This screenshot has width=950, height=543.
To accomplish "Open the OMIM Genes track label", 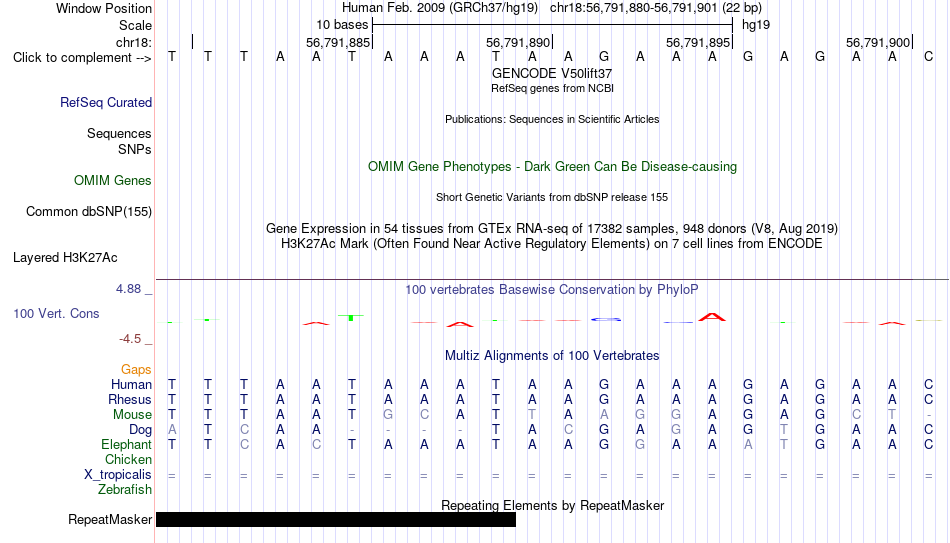I will 112,181.
